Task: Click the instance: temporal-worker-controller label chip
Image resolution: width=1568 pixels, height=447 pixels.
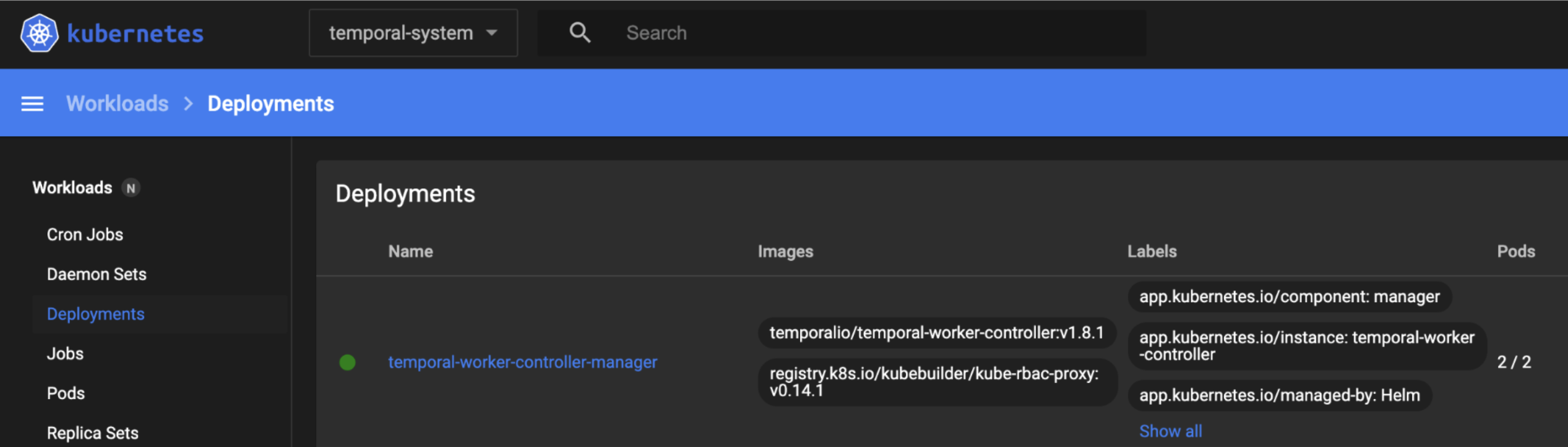Action: pos(1307,346)
